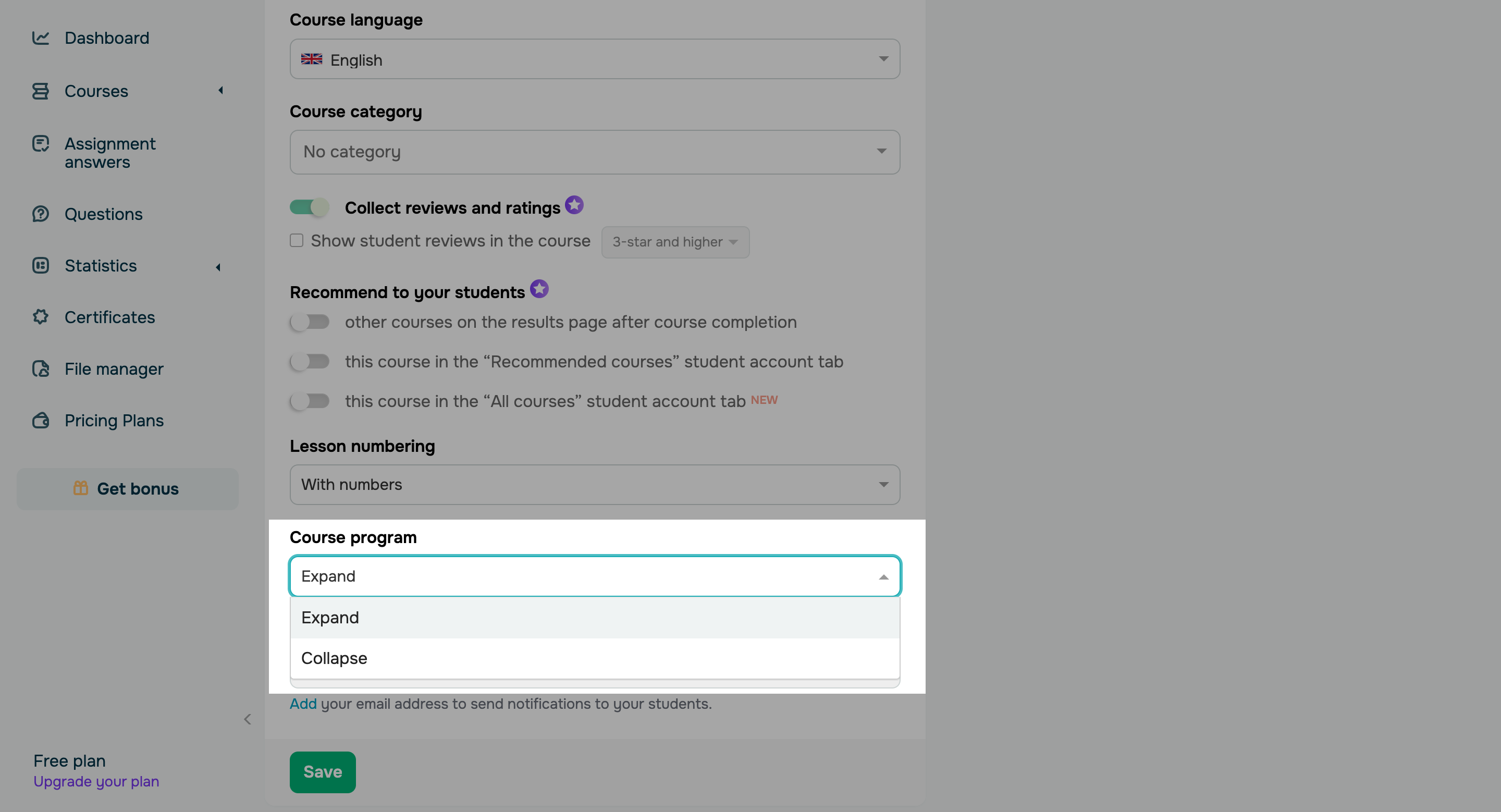Select the Expand option in list
The height and width of the screenshot is (812, 1501).
(x=330, y=618)
